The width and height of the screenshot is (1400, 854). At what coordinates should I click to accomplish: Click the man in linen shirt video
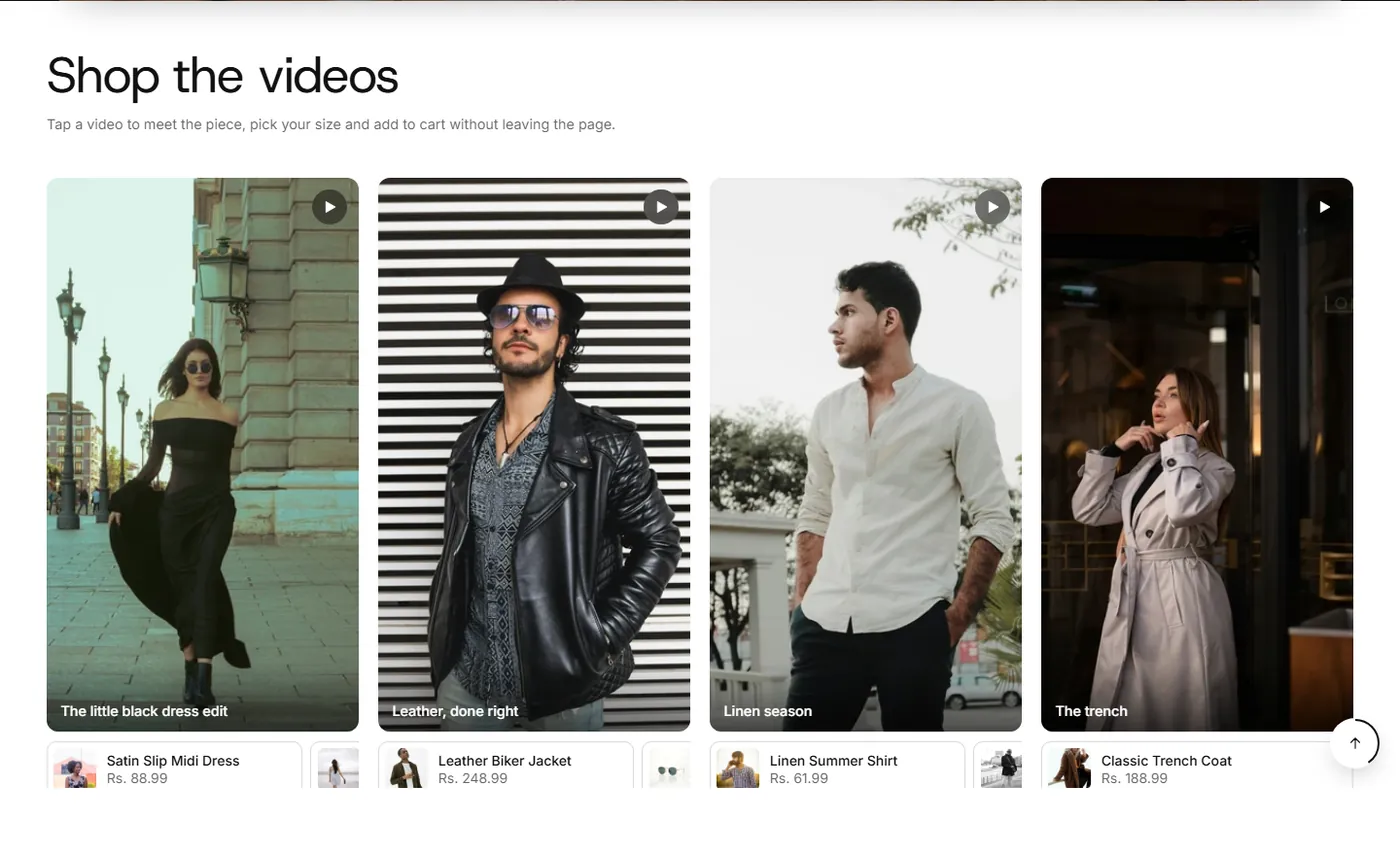(866, 454)
